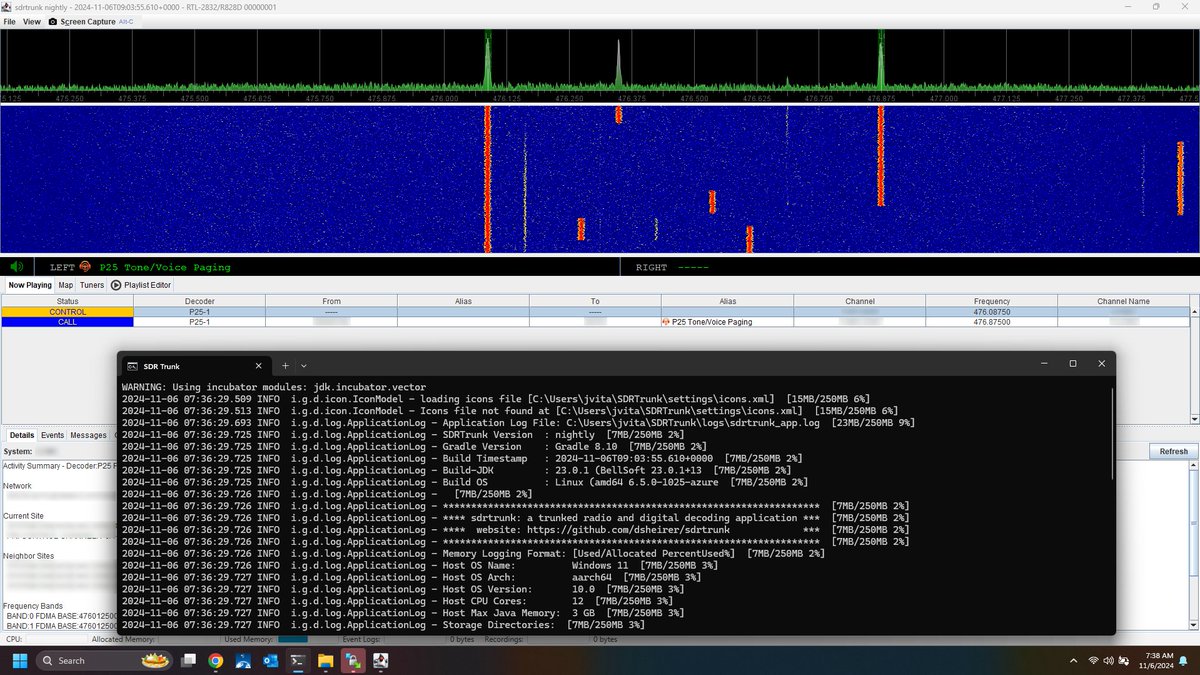Open the Terminal taskbar icon
This screenshot has height=675, width=1200.
(297, 660)
